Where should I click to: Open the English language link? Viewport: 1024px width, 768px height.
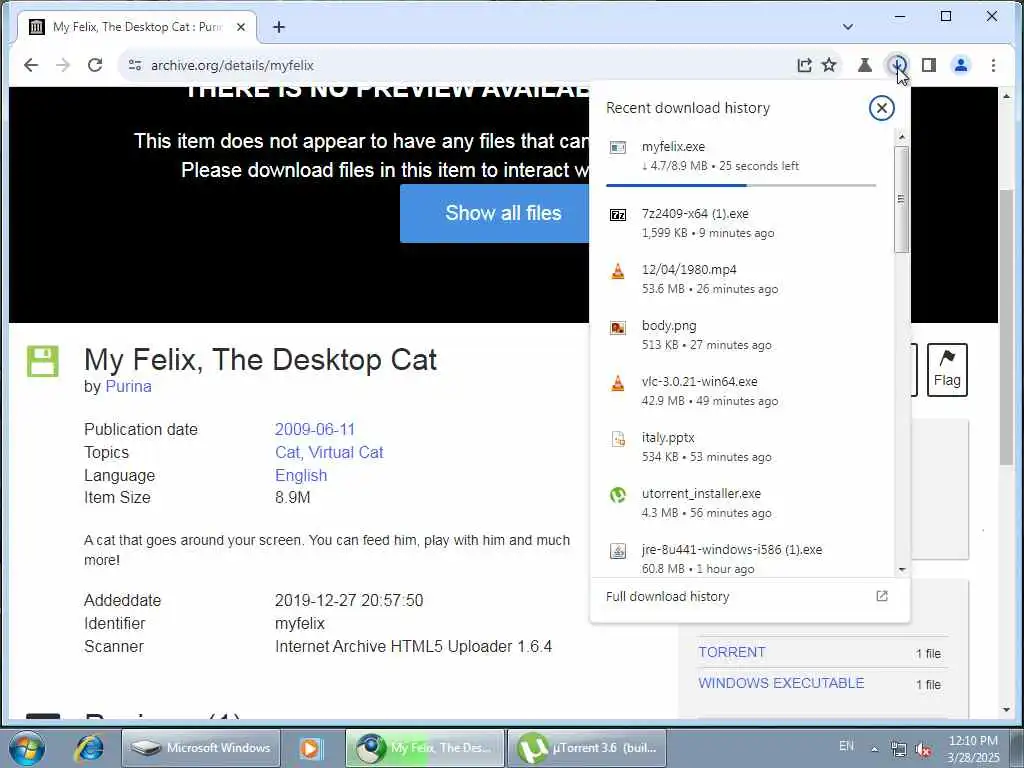[x=301, y=475]
